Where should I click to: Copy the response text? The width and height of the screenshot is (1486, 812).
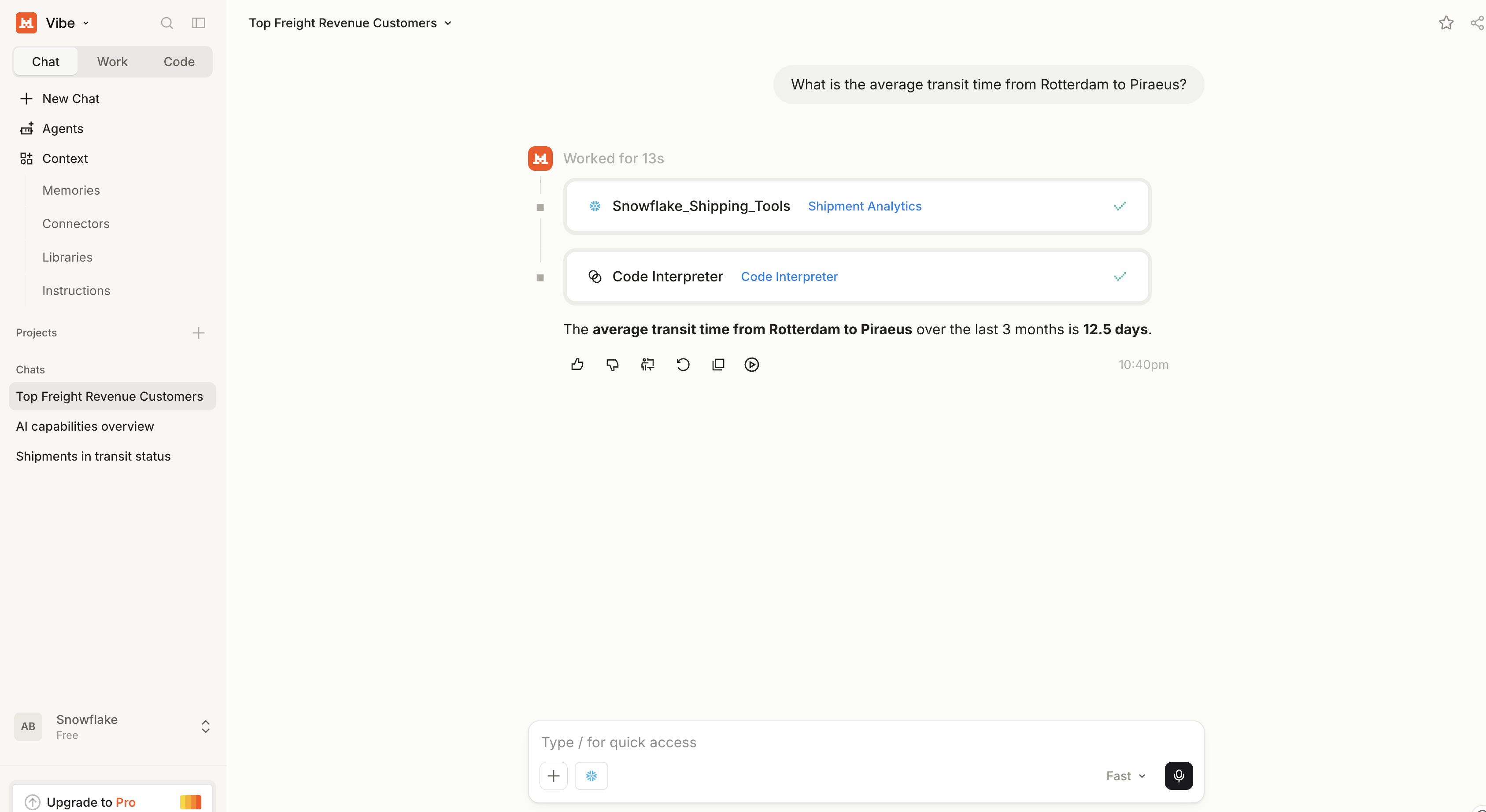click(718, 365)
